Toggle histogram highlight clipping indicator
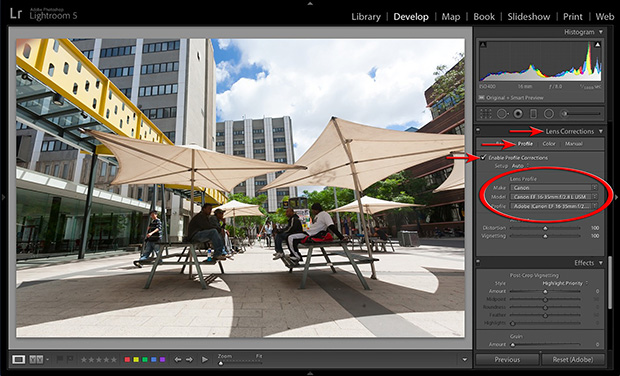620x376 pixels. coord(597,45)
